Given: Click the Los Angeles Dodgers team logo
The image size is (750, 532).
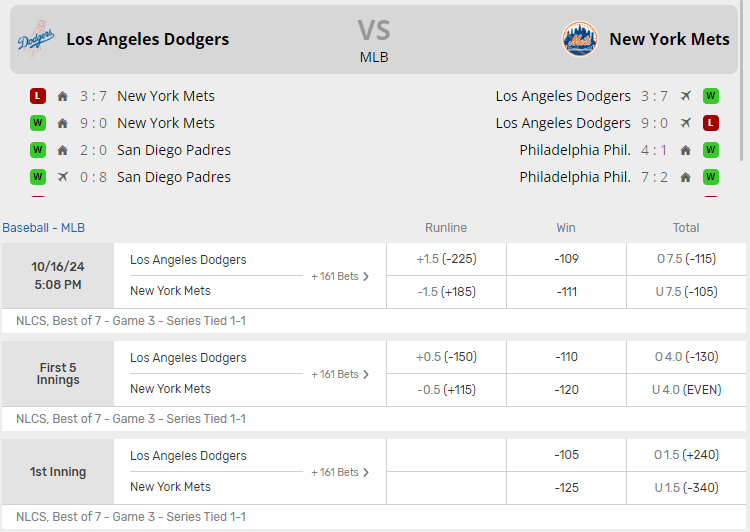Looking at the screenshot, I should click(x=36, y=39).
